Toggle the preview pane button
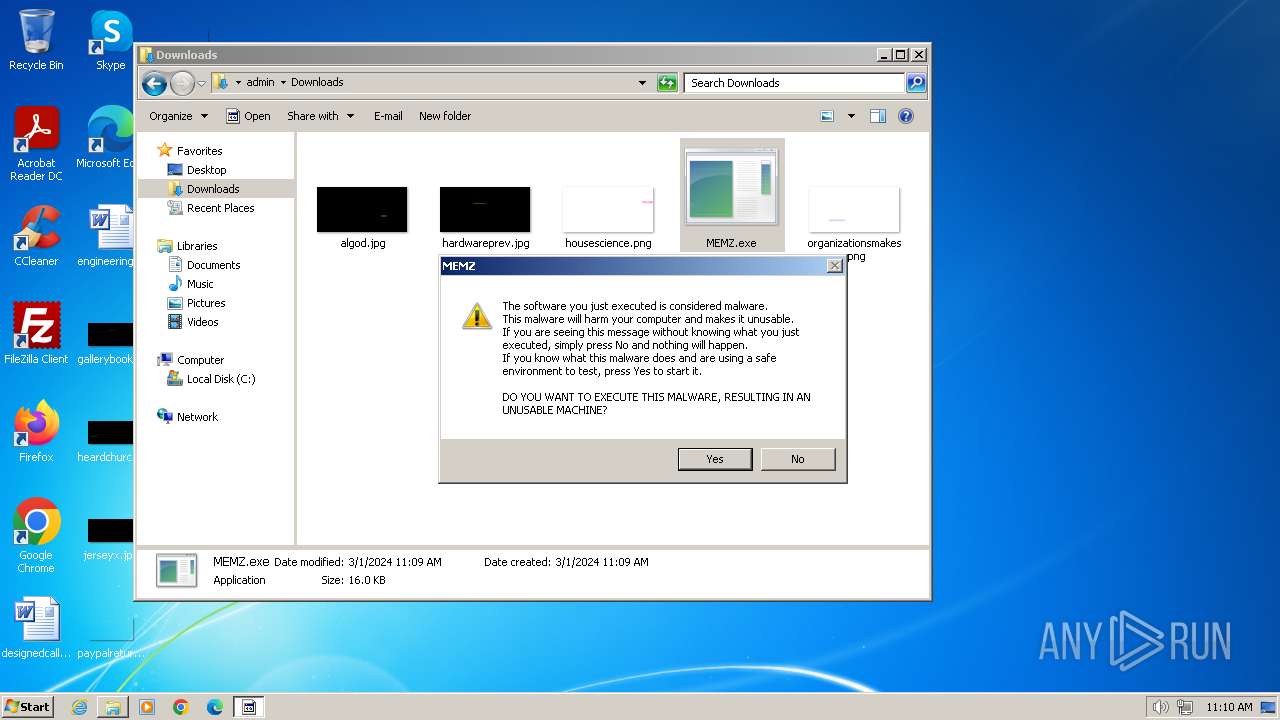 (x=878, y=116)
